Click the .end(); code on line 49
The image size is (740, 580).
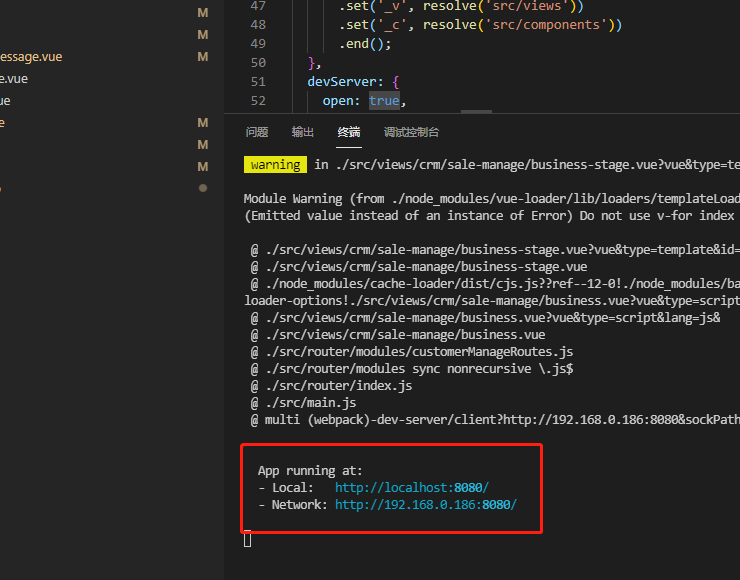pyautogui.click(x=365, y=44)
